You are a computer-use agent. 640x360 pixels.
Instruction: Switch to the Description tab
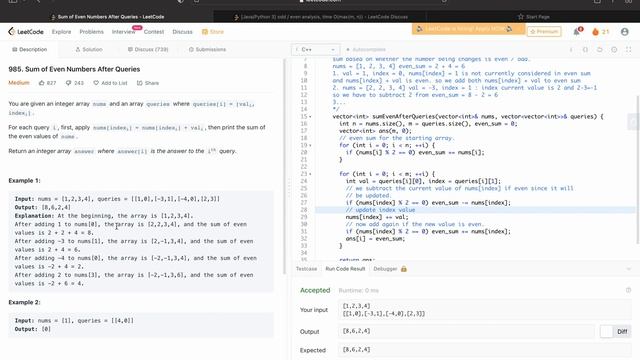tap(29, 49)
